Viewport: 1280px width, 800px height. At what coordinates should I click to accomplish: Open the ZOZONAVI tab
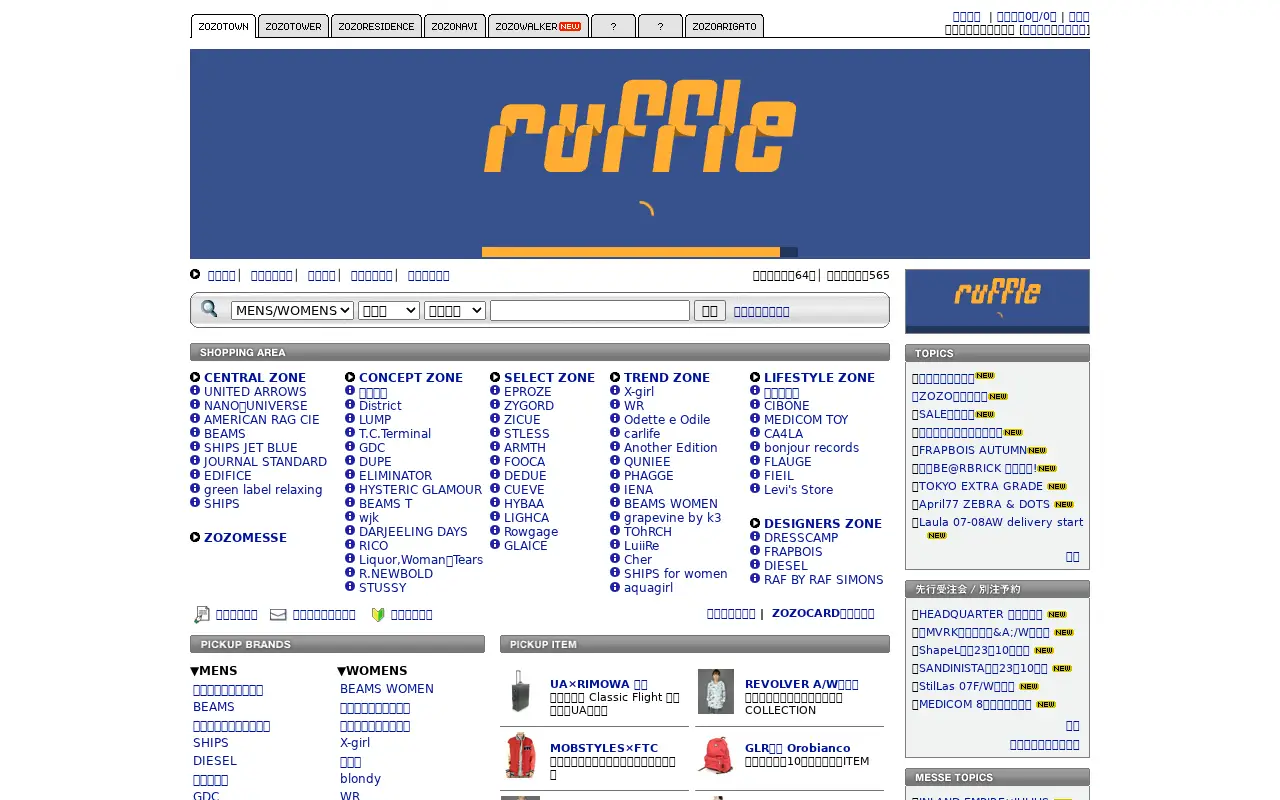point(455,26)
